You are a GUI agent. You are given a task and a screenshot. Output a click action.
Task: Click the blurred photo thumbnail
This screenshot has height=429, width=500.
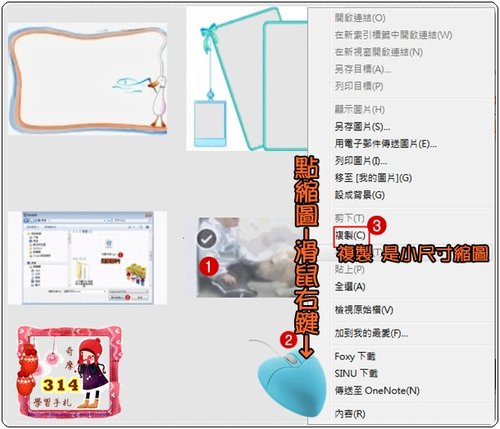pos(247,257)
